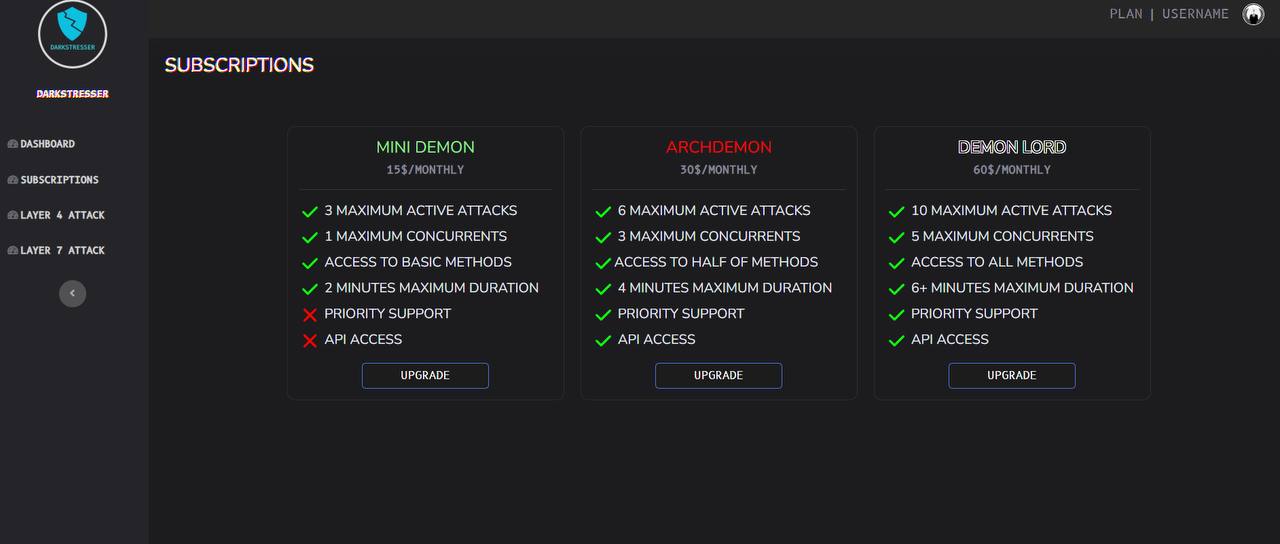
Task: Click check mark beside 3 Maximum Active Attacks
Action: (x=310, y=212)
